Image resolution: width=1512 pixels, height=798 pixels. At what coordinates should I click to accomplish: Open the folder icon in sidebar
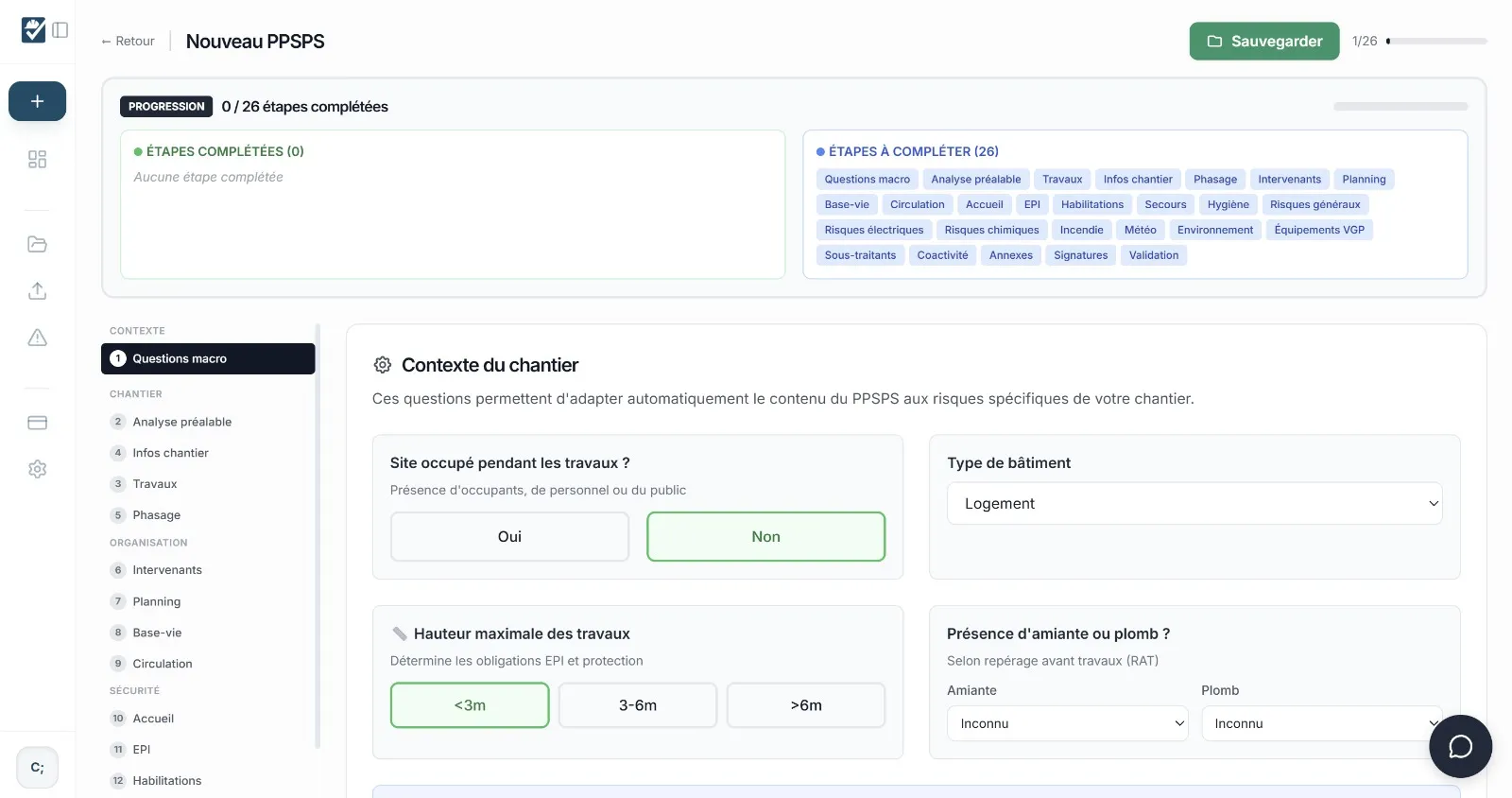coord(37,244)
